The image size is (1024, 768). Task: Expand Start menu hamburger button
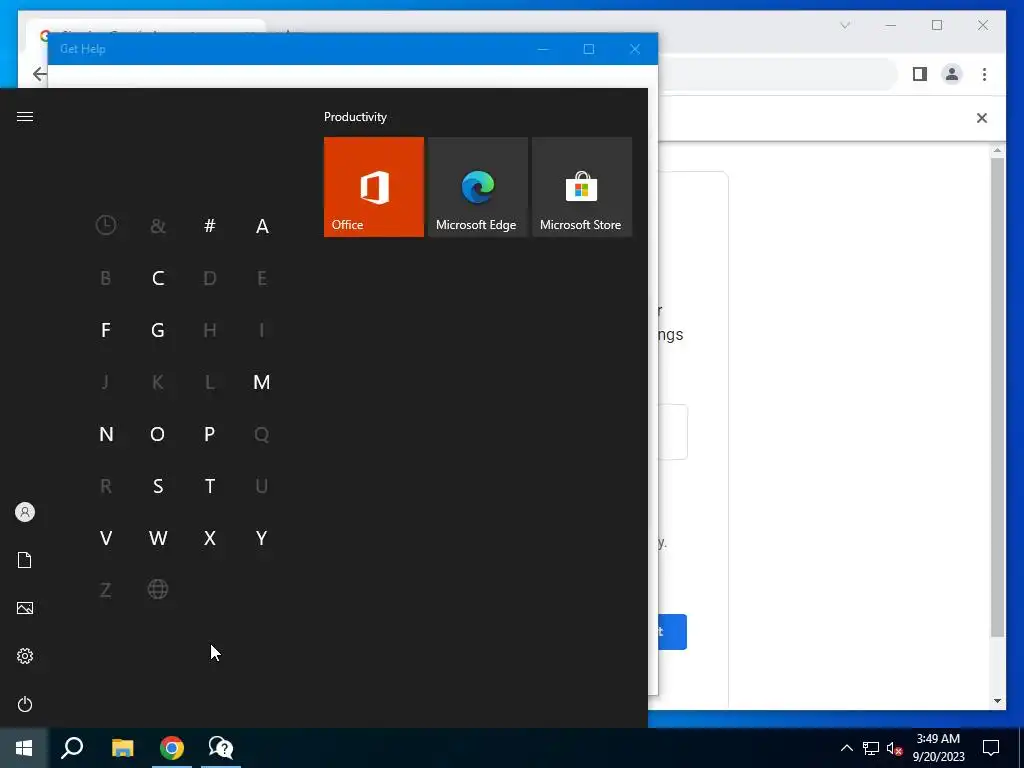tap(25, 116)
